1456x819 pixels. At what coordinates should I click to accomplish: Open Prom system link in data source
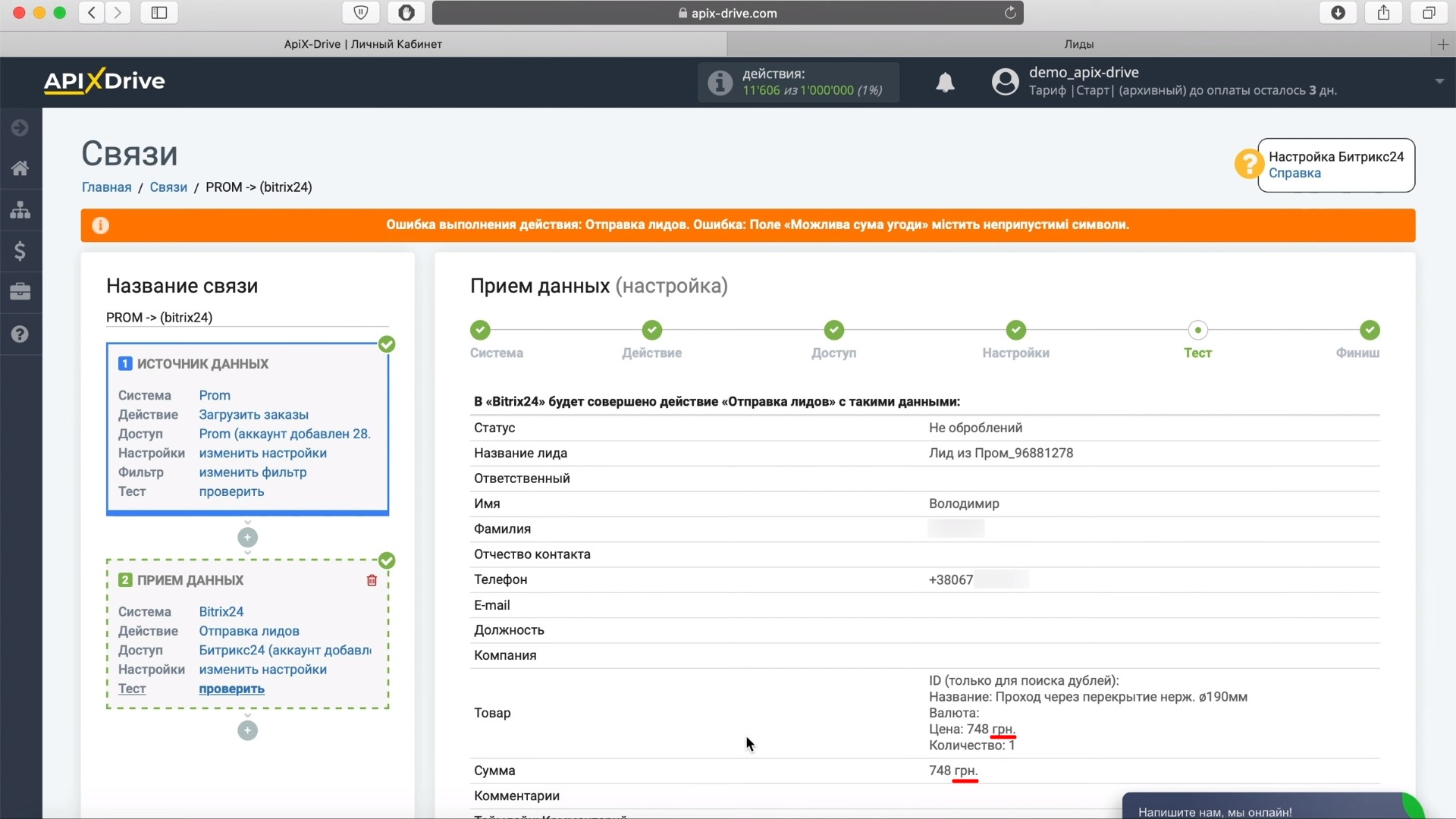click(215, 395)
